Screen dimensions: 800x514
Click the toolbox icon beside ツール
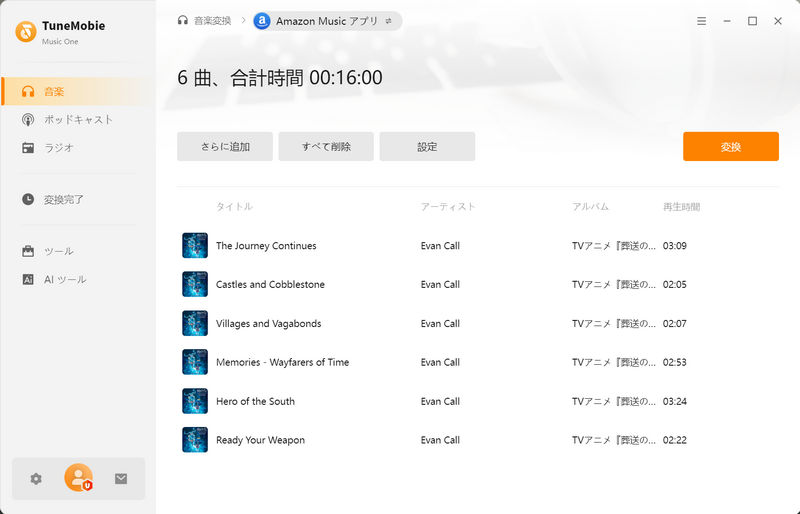click(x=28, y=251)
